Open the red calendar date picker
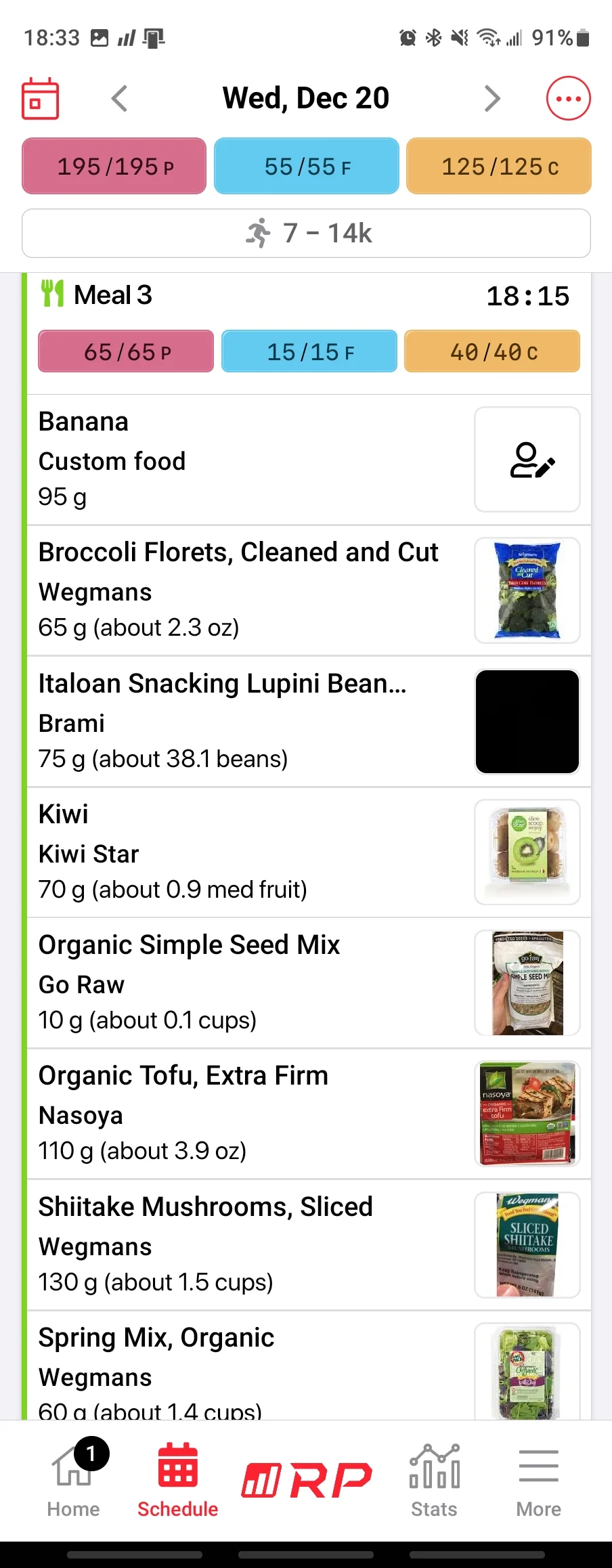The image size is (612, 1568). tap(41, 99)
